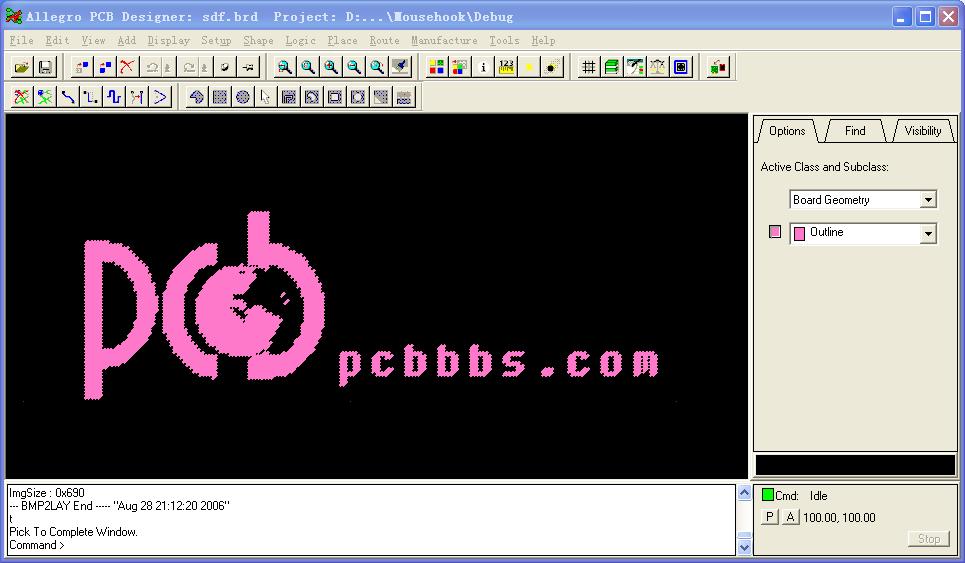Click the green and red component icon
Image resolution: width=965 pixels, height=563 pixels.
(x=718, y=66)
